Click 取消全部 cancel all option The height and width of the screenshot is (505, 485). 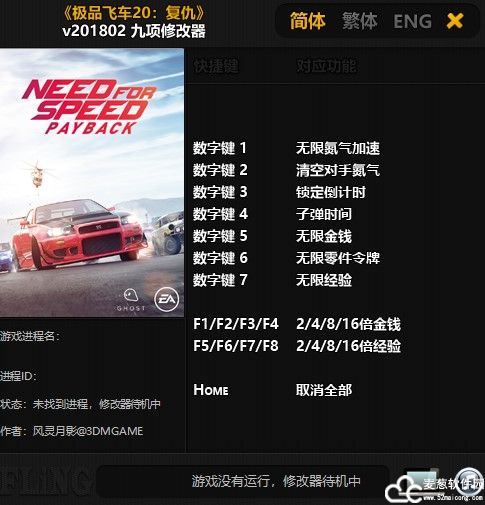pos(324,390)
